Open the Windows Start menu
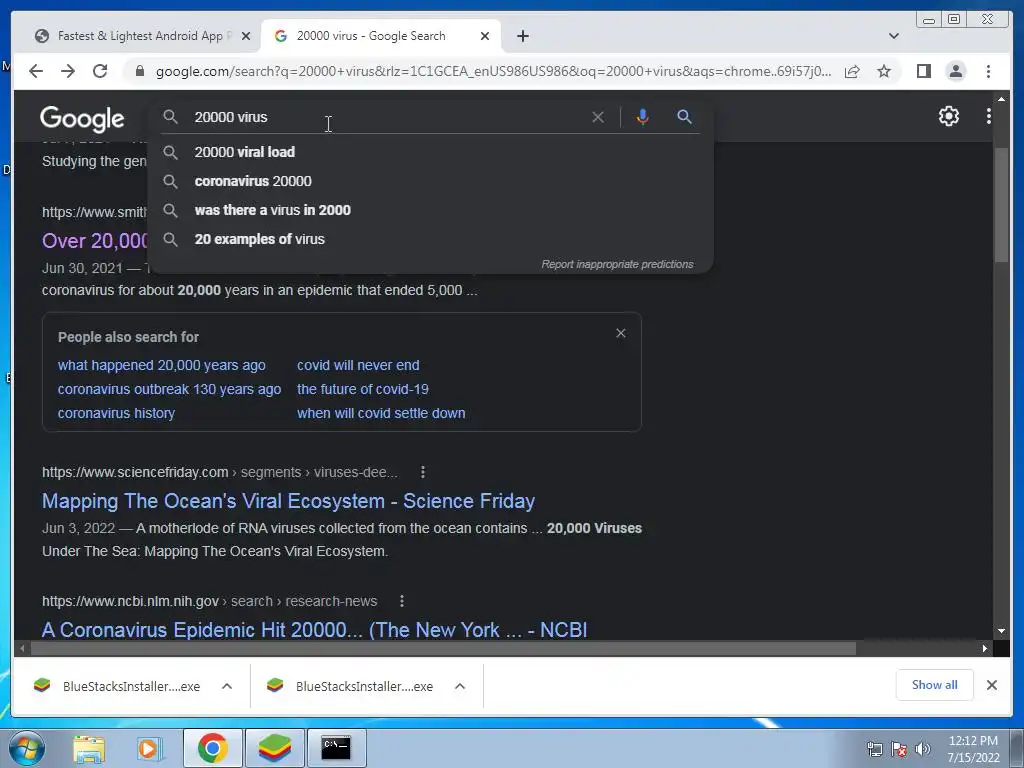The width and height of the screenshot is (1024, 768). click(x=26, y=748)
